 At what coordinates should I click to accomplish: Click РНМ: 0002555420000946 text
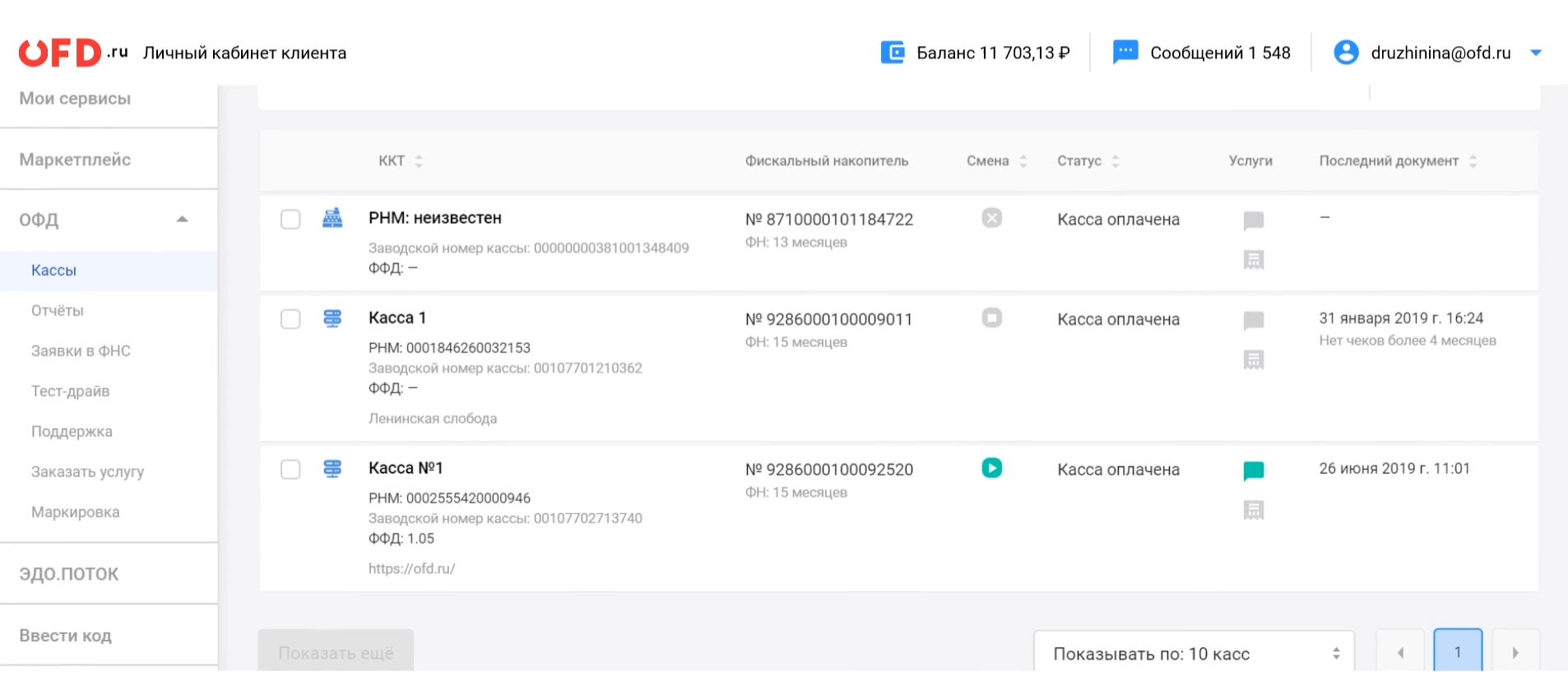click(449, 498)
